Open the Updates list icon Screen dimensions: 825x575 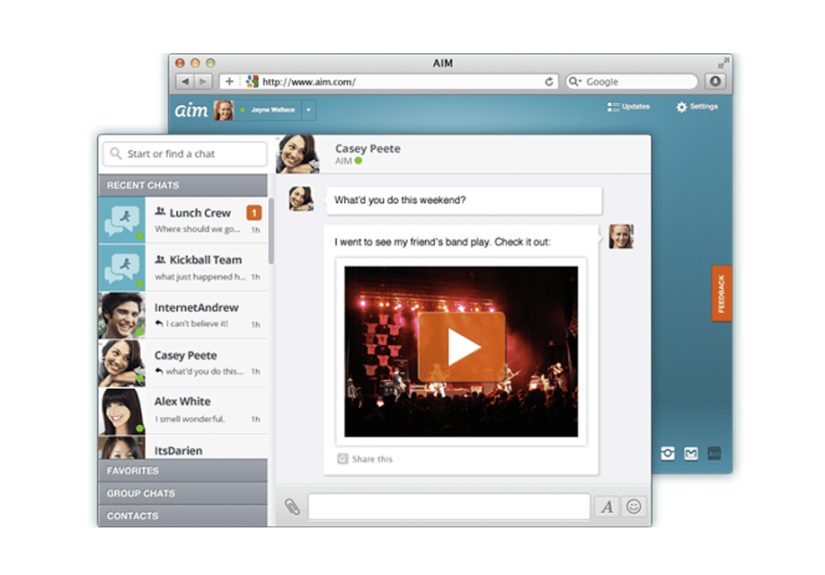(613, 107)
